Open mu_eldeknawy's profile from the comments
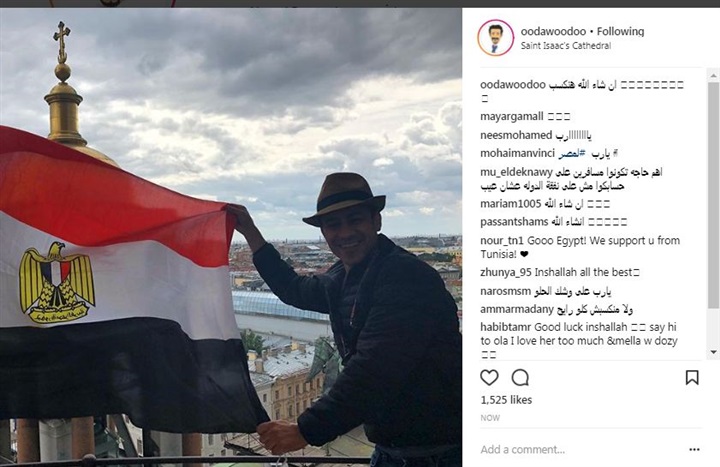This screenshot has height=467, width=720. click(516, 172)
